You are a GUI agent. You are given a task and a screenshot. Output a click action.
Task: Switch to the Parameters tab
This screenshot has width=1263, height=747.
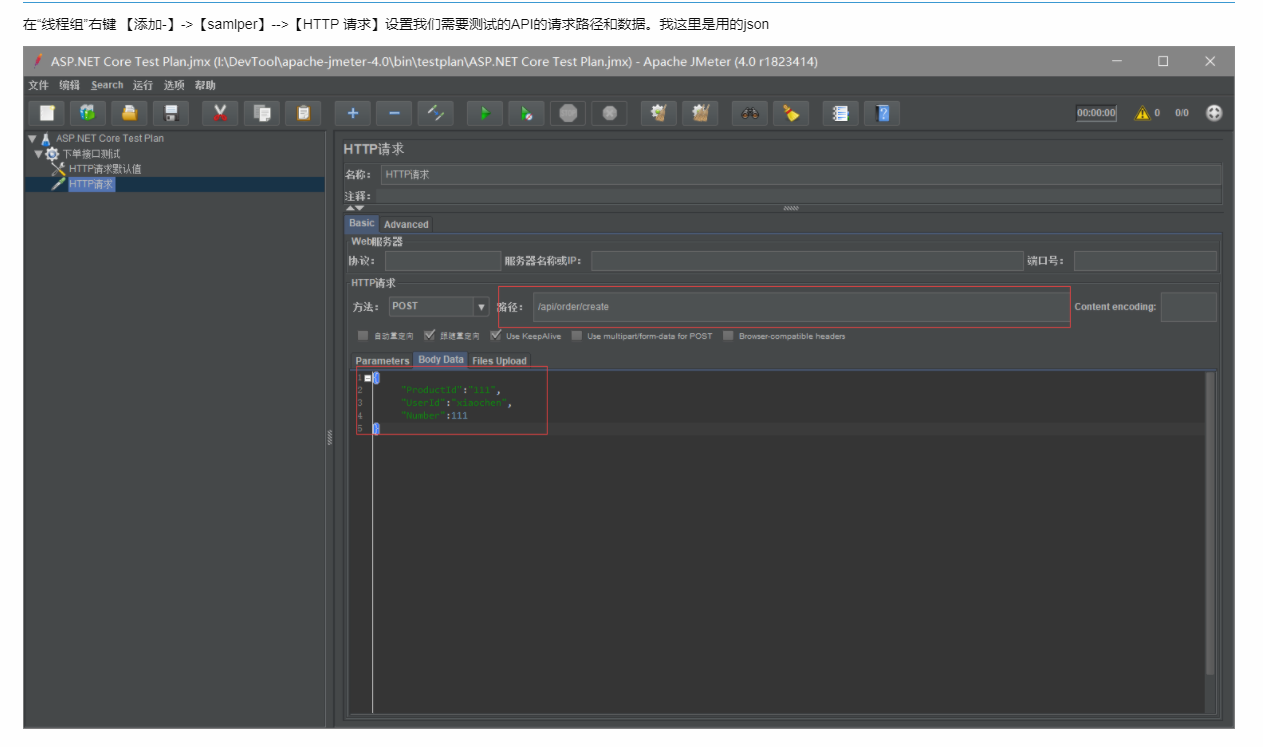pyautogui.click(x=382, y=361)
